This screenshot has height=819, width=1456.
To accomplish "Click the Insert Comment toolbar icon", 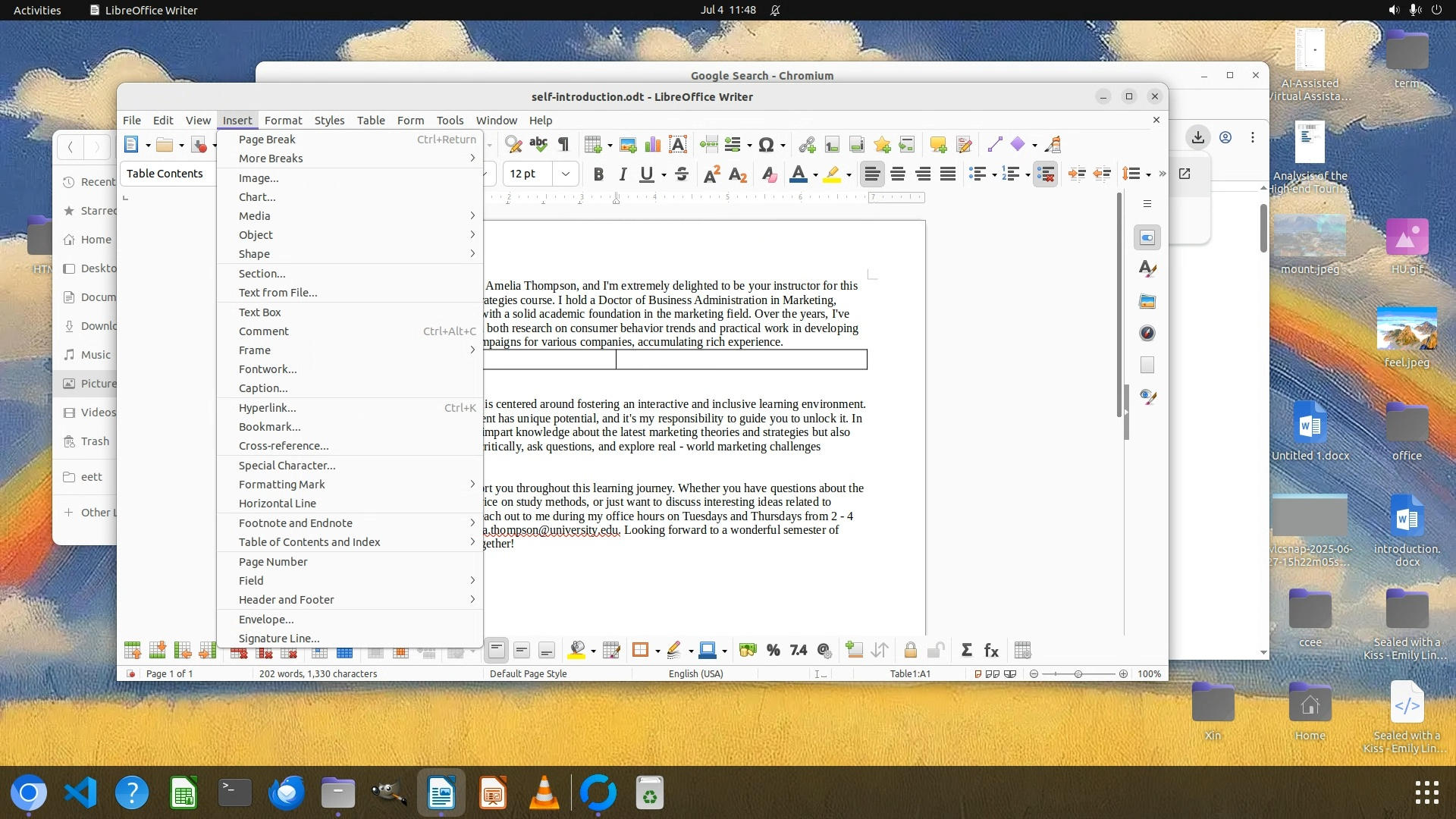I will (938, 145).
